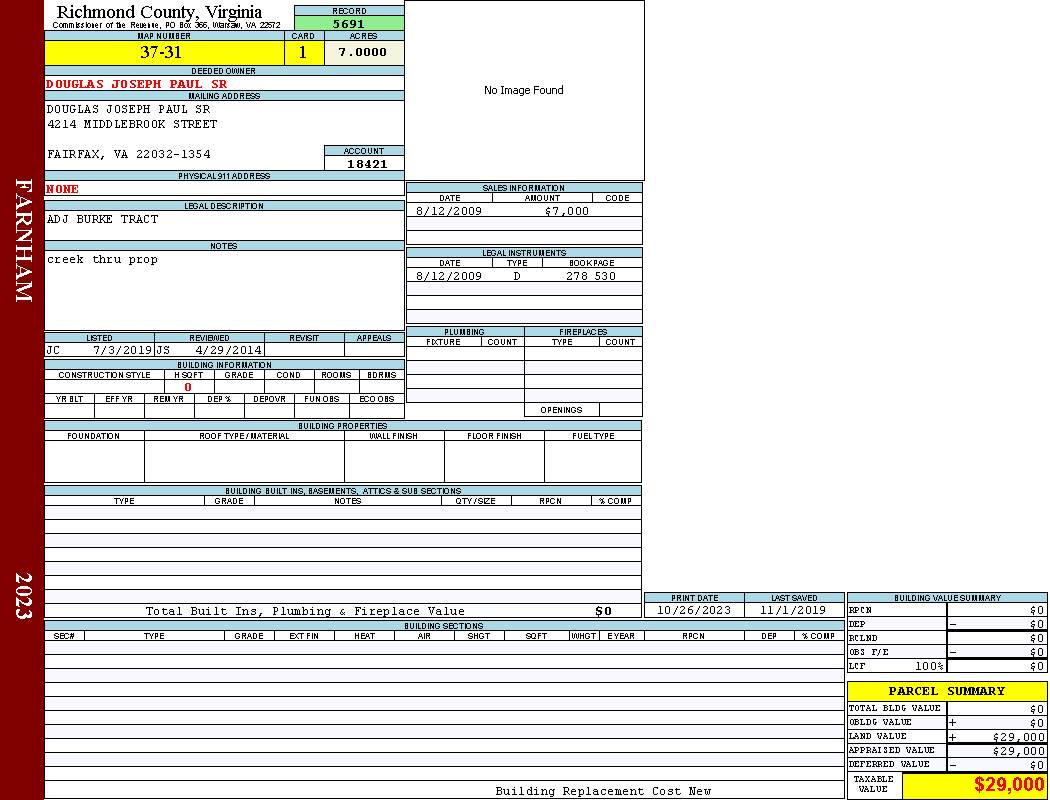Click the yellow Parcel Summary header

[x=946, y=691]
